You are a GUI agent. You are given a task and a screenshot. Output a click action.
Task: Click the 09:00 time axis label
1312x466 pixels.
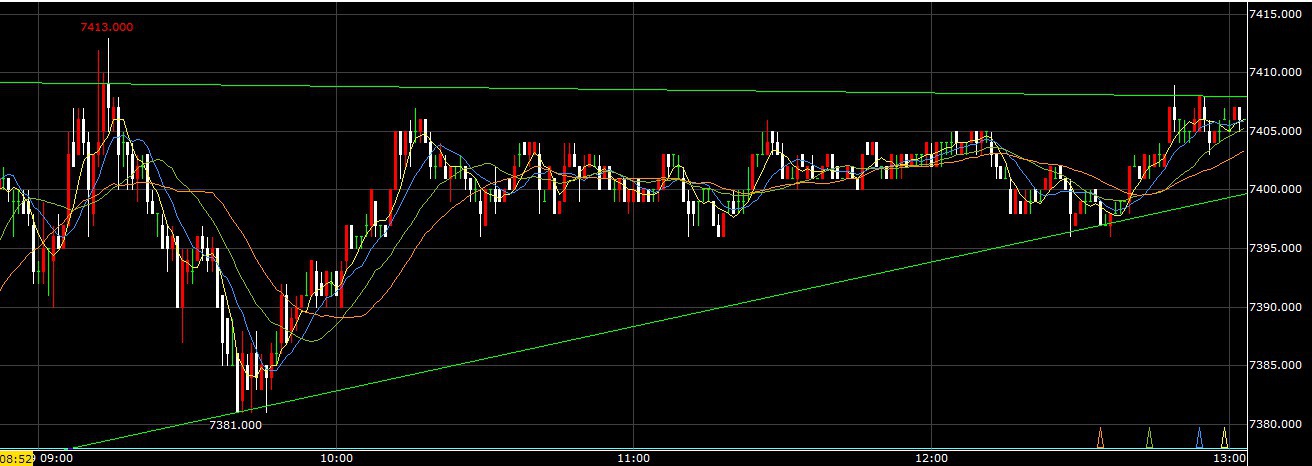click(58, 458)
